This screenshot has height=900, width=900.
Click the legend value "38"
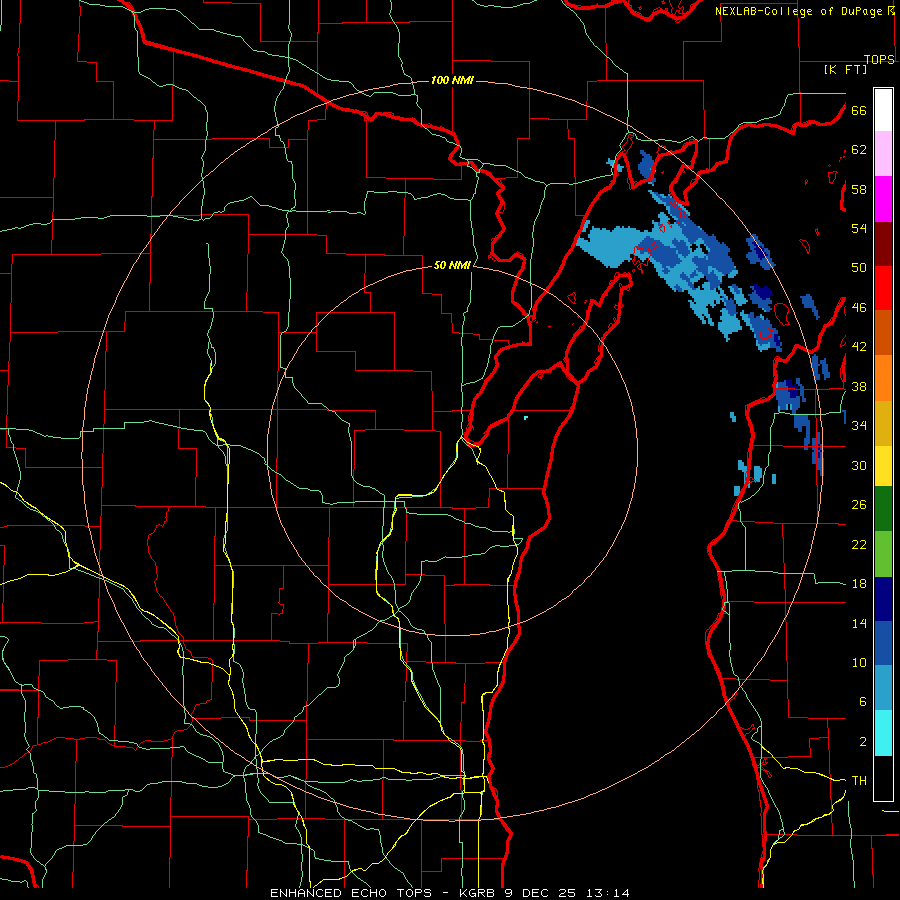coord(859,386)
